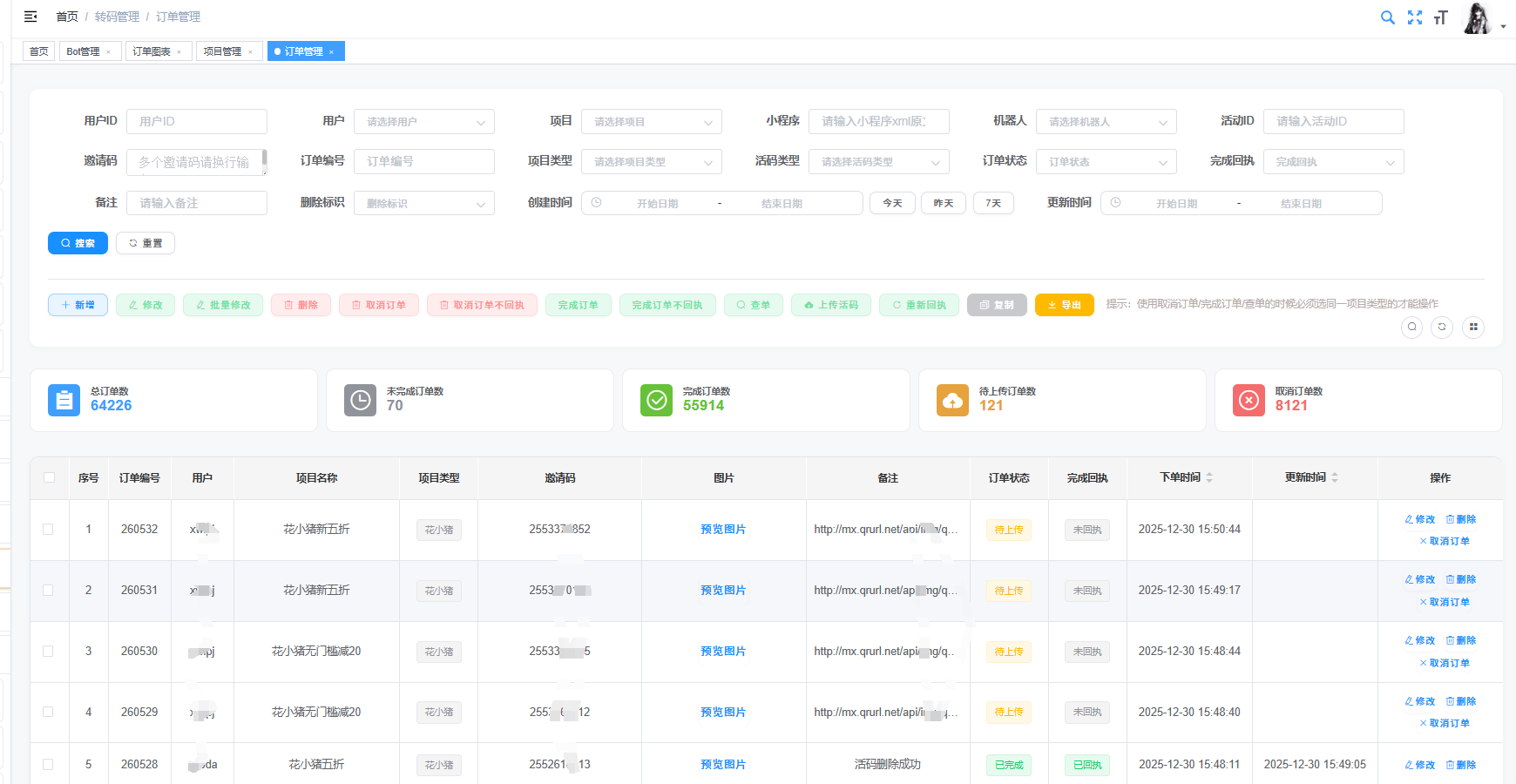Sort by 下单时间 column arrows
Screen dimensions: 1516x784
tap(1209, 477)
